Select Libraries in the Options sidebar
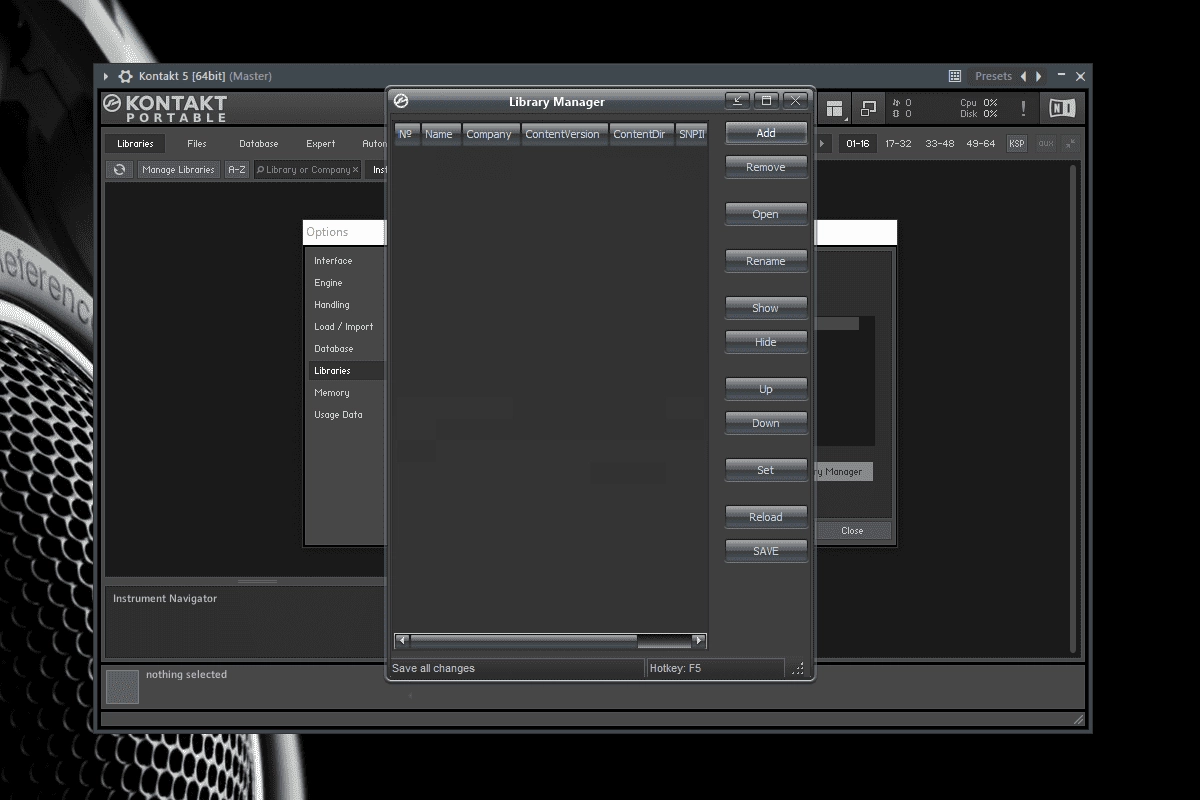 pos(345,371)
